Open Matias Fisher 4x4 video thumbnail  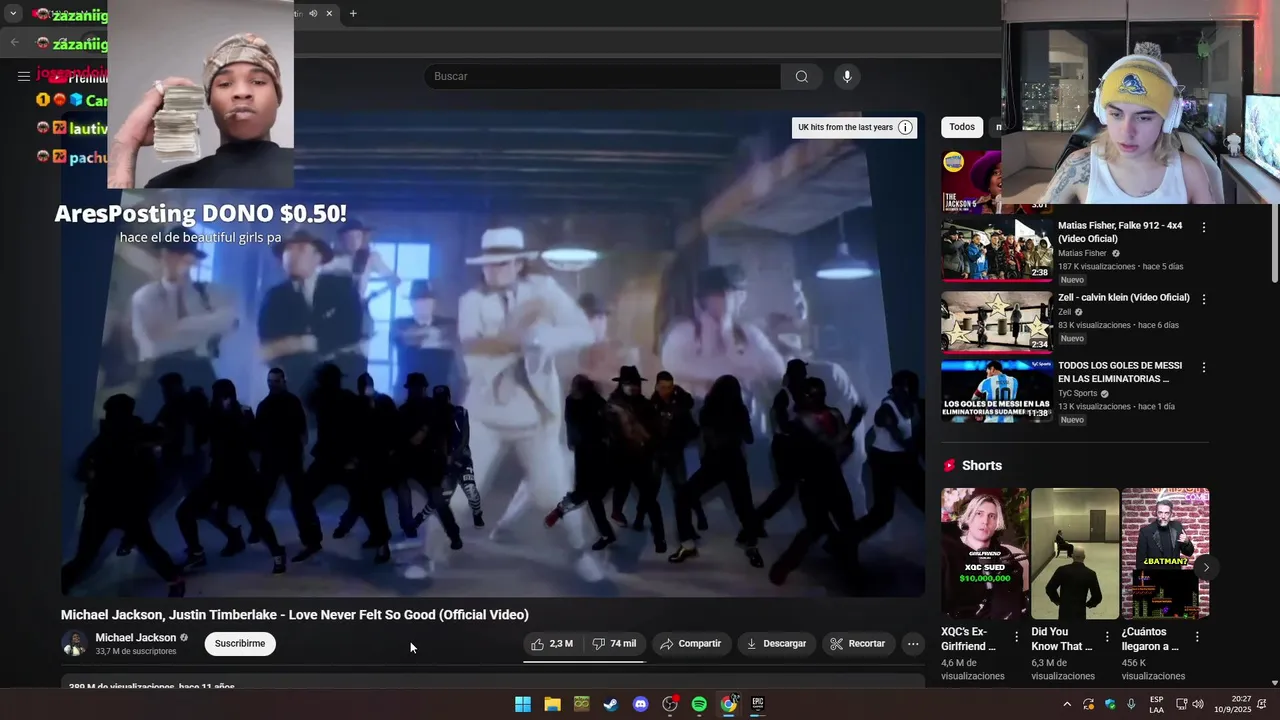997,250
